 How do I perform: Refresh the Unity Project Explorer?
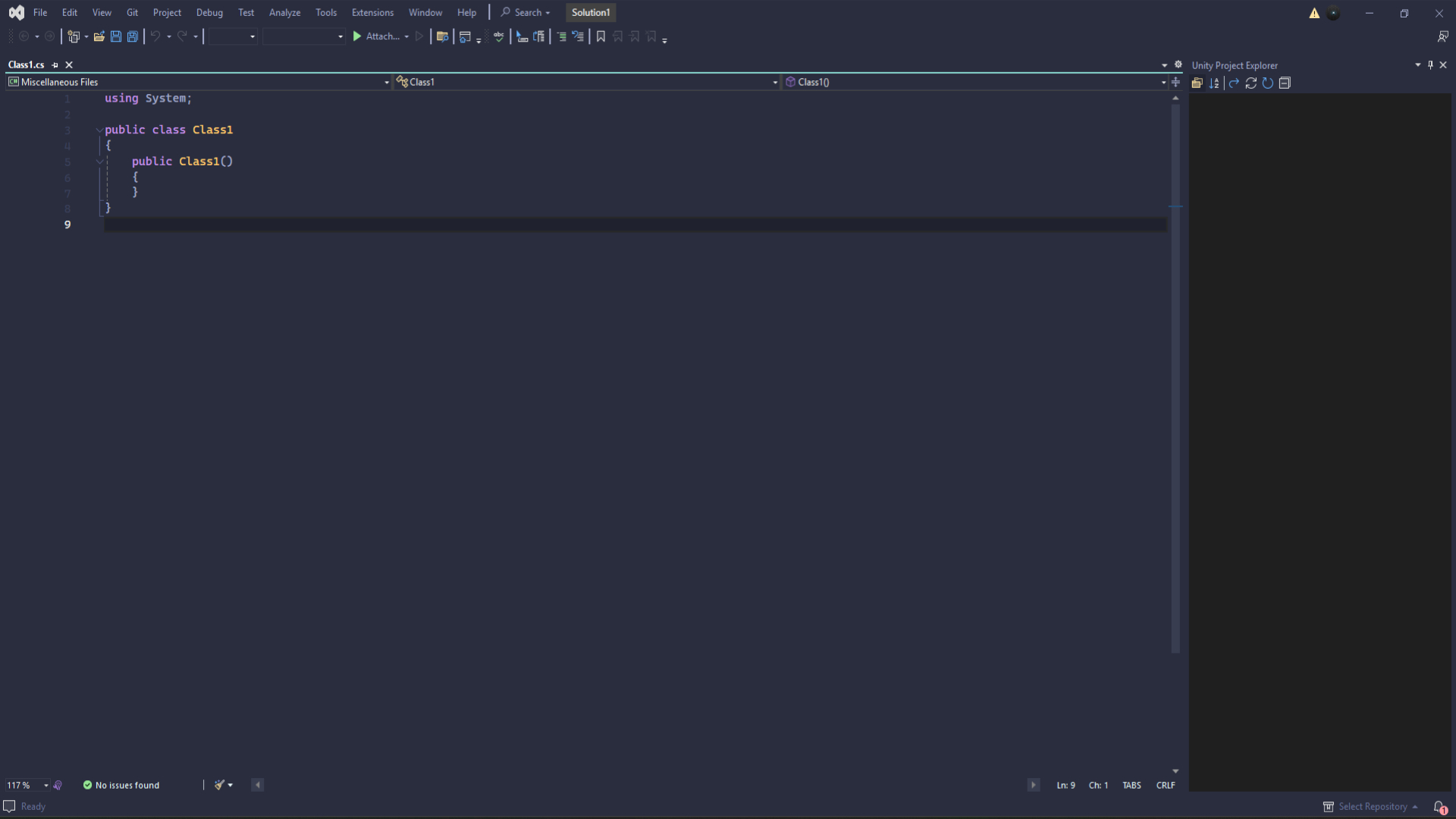tap(1250, 83)
